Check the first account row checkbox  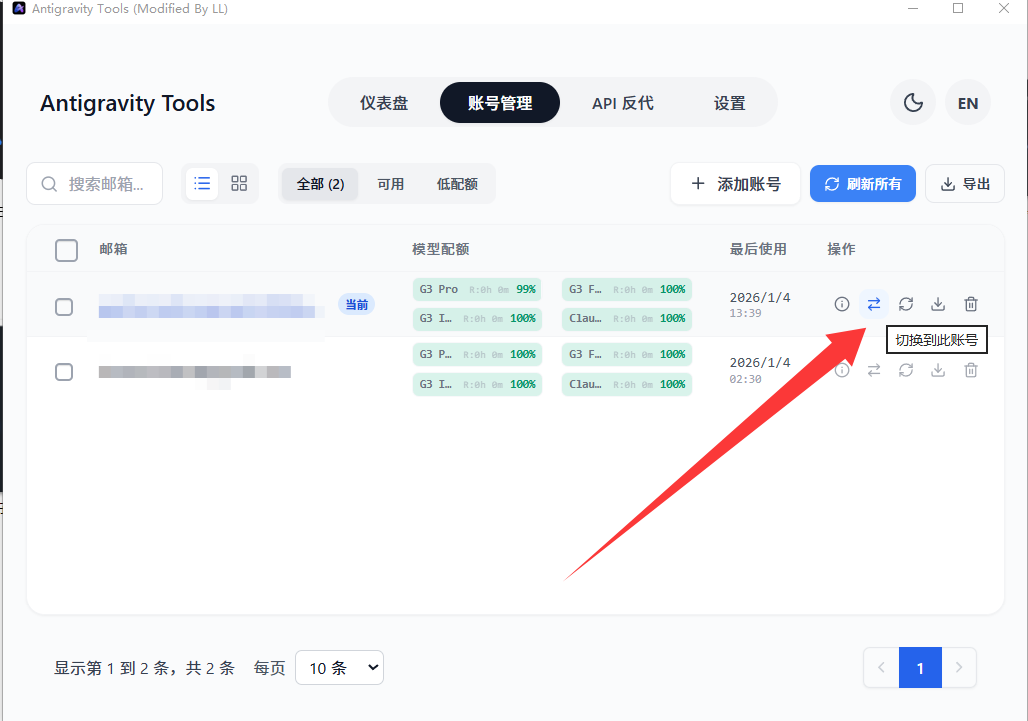[64, 307]
